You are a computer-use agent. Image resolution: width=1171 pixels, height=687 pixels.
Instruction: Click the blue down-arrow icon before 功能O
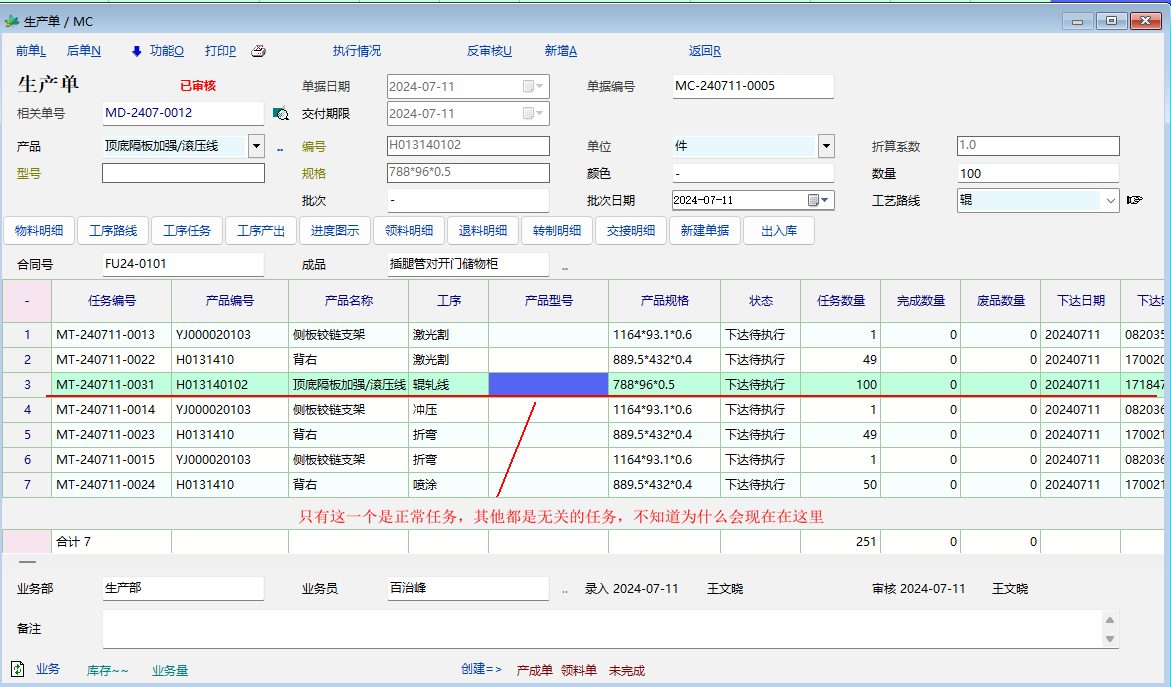coord(137,51)
